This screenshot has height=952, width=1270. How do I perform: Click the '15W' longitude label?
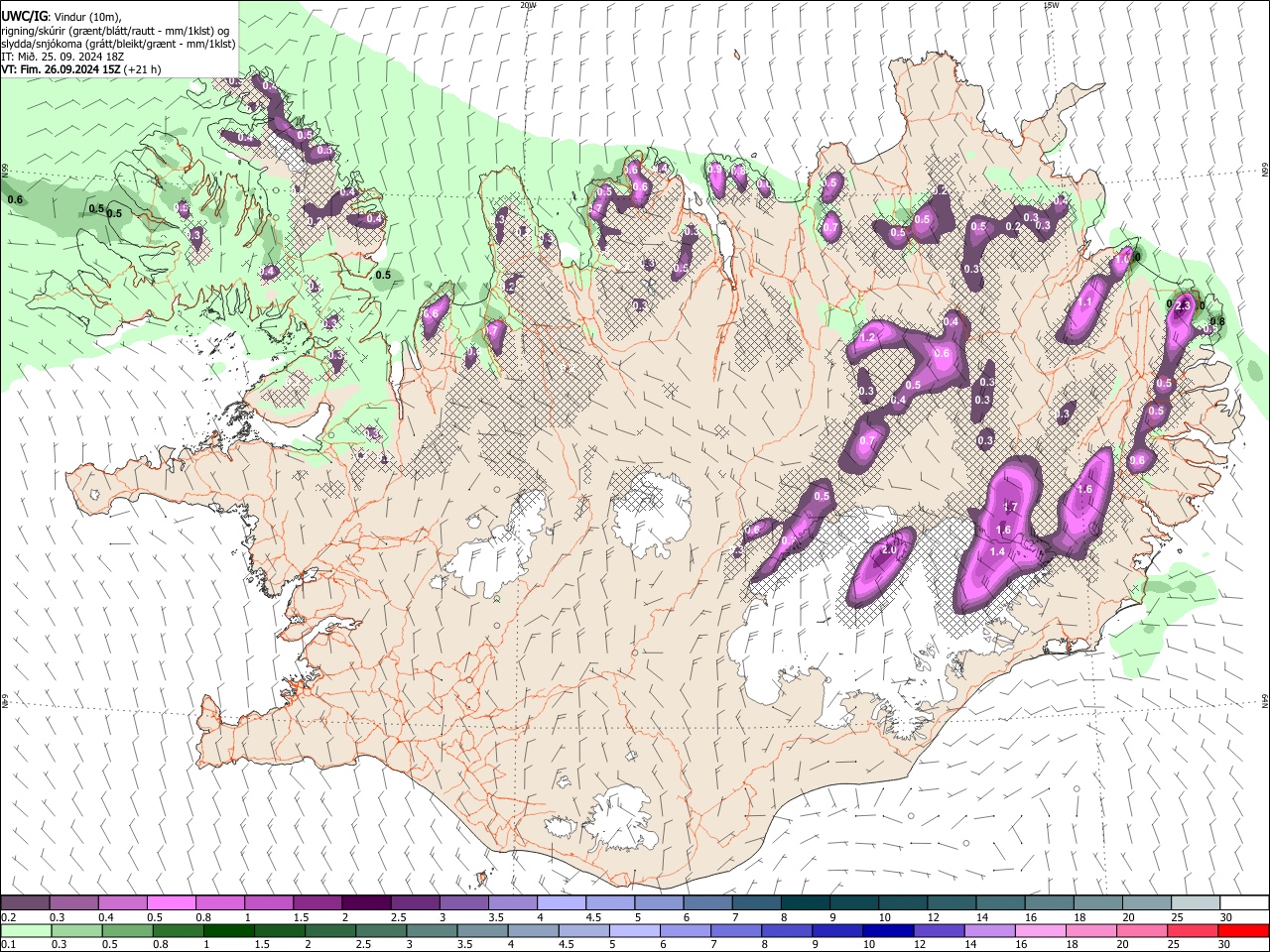point(1051,5)
